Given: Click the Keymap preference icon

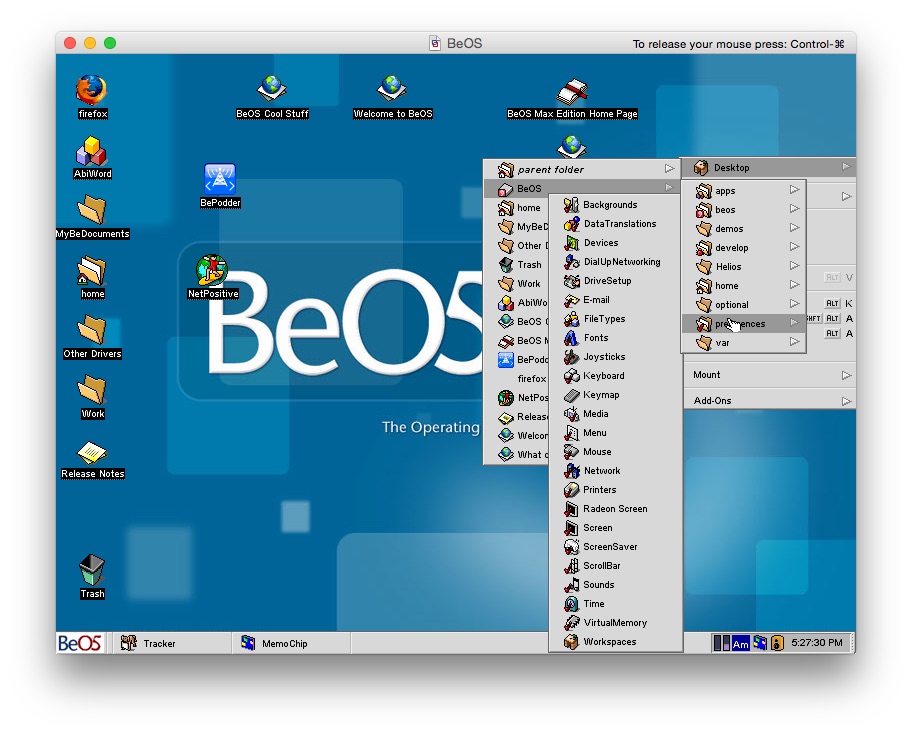Looking at the screenshot, I should click(x=572, y=395).
